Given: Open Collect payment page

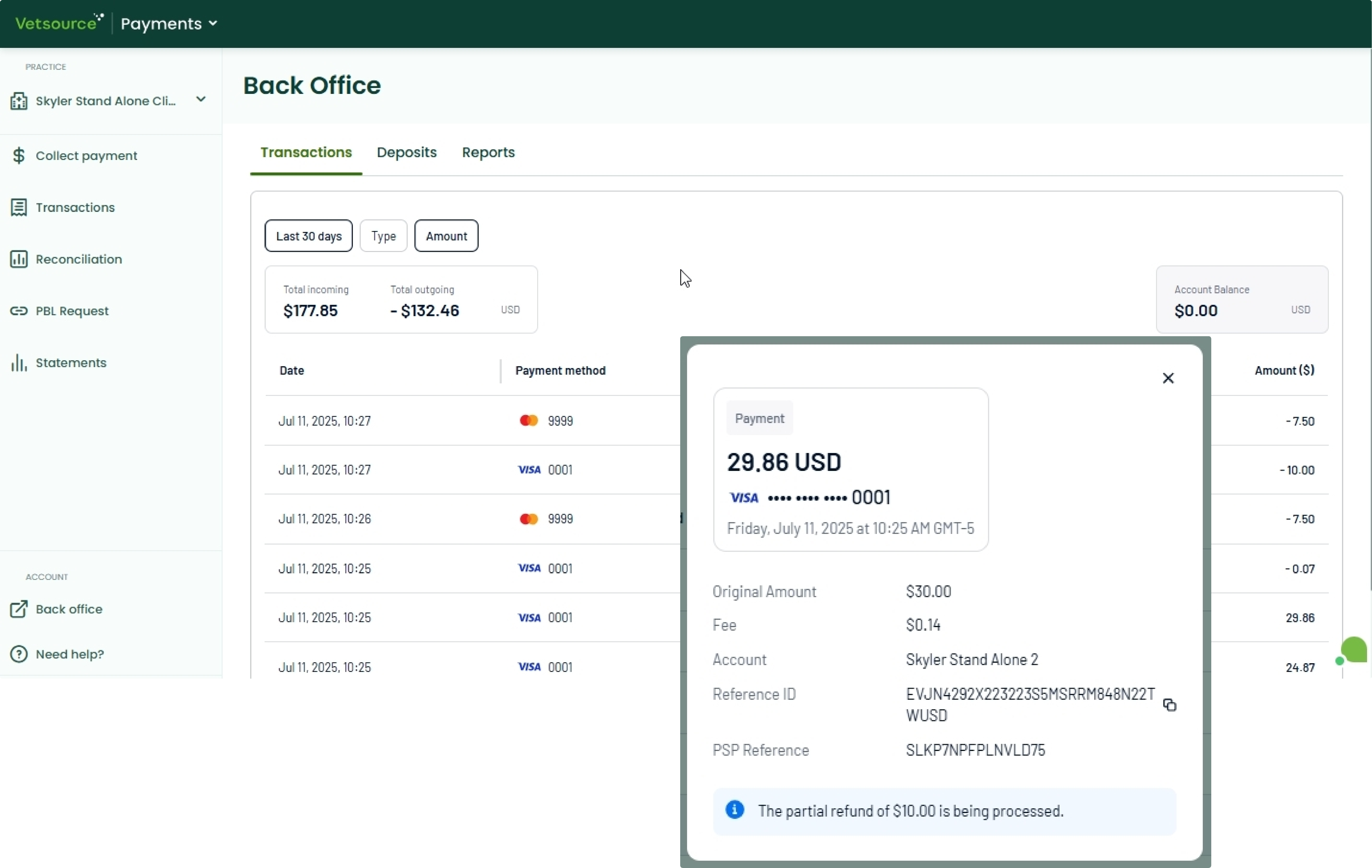Looking at the screenshot, I should tap(87, 155).
